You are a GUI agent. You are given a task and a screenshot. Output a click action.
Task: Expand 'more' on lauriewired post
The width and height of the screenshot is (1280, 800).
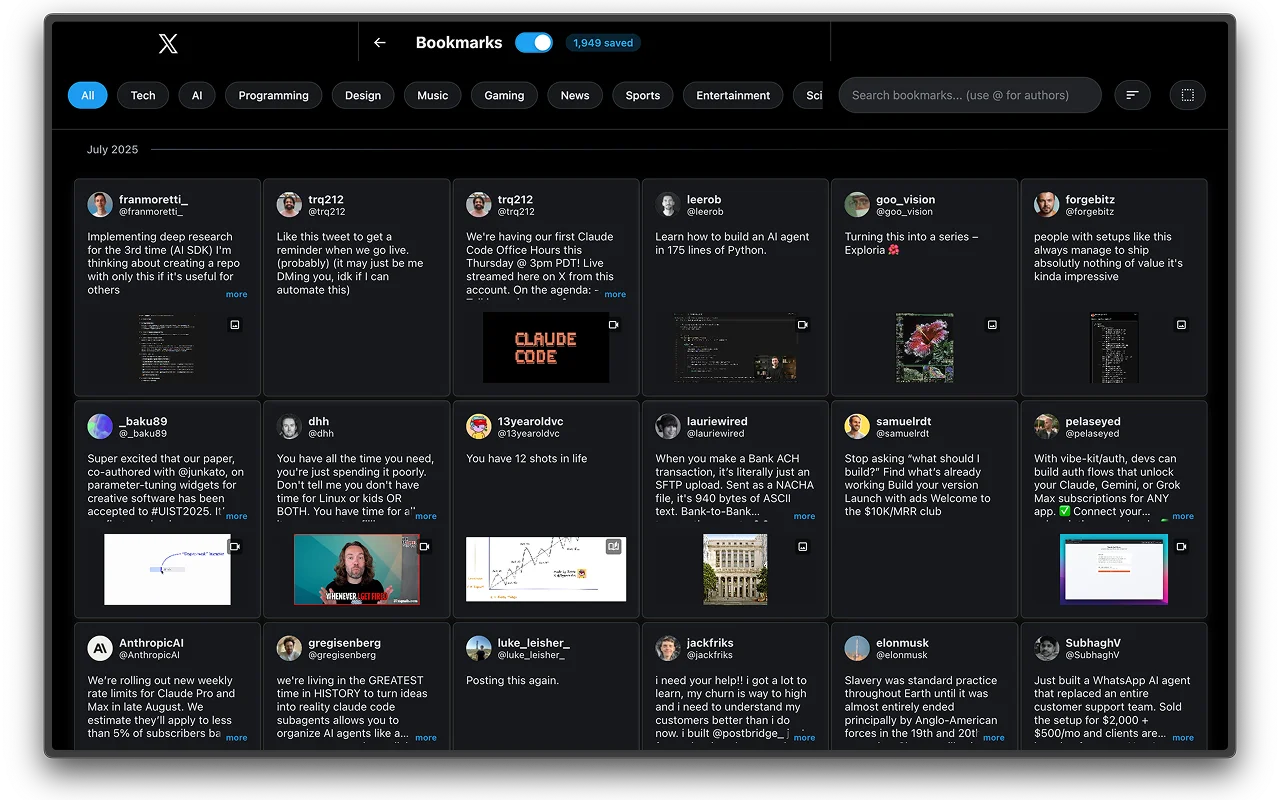pos(804,516)
